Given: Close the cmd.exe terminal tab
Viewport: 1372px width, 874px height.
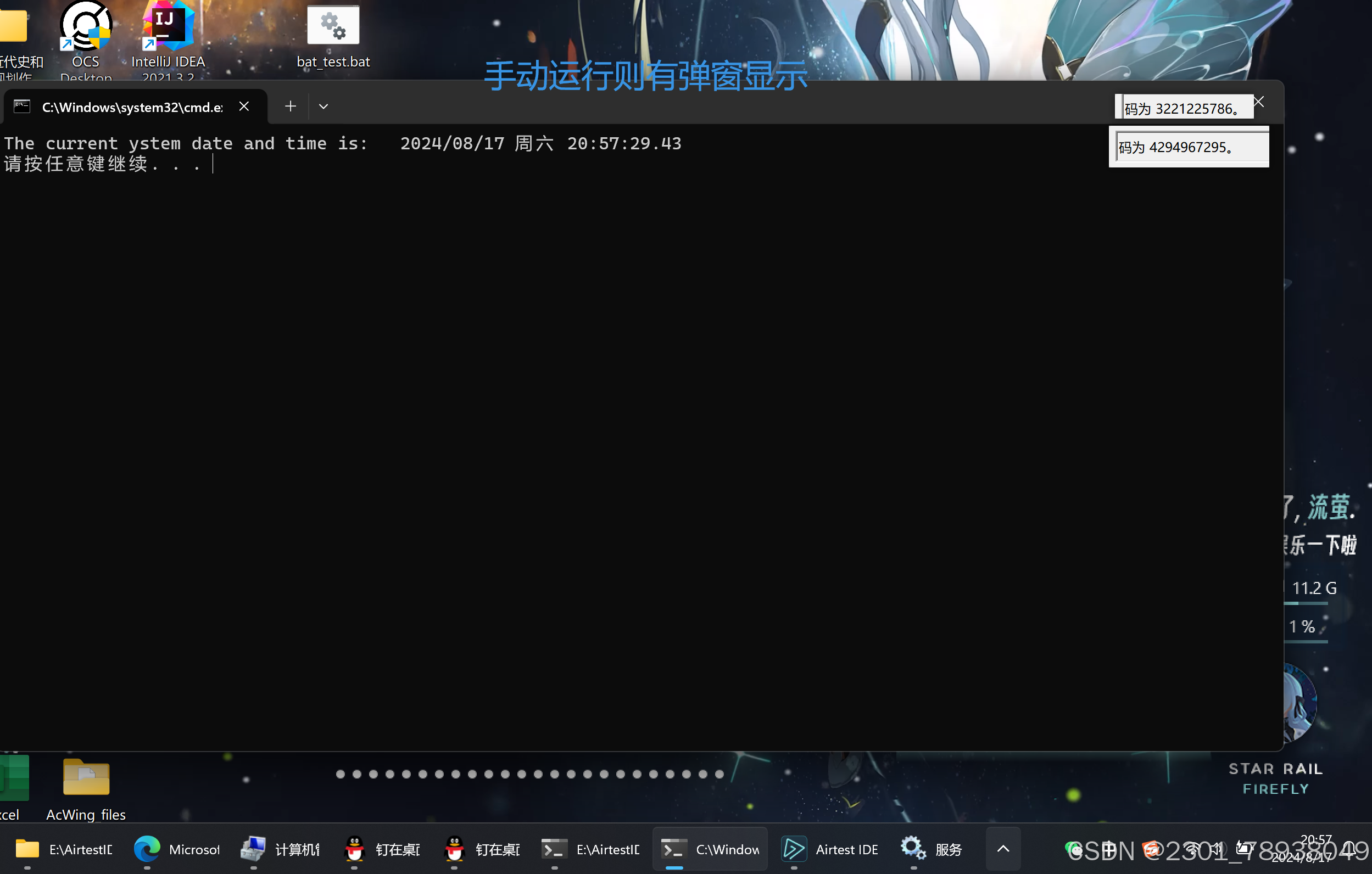Looking at the screenshot, I should tap(244, 107).
